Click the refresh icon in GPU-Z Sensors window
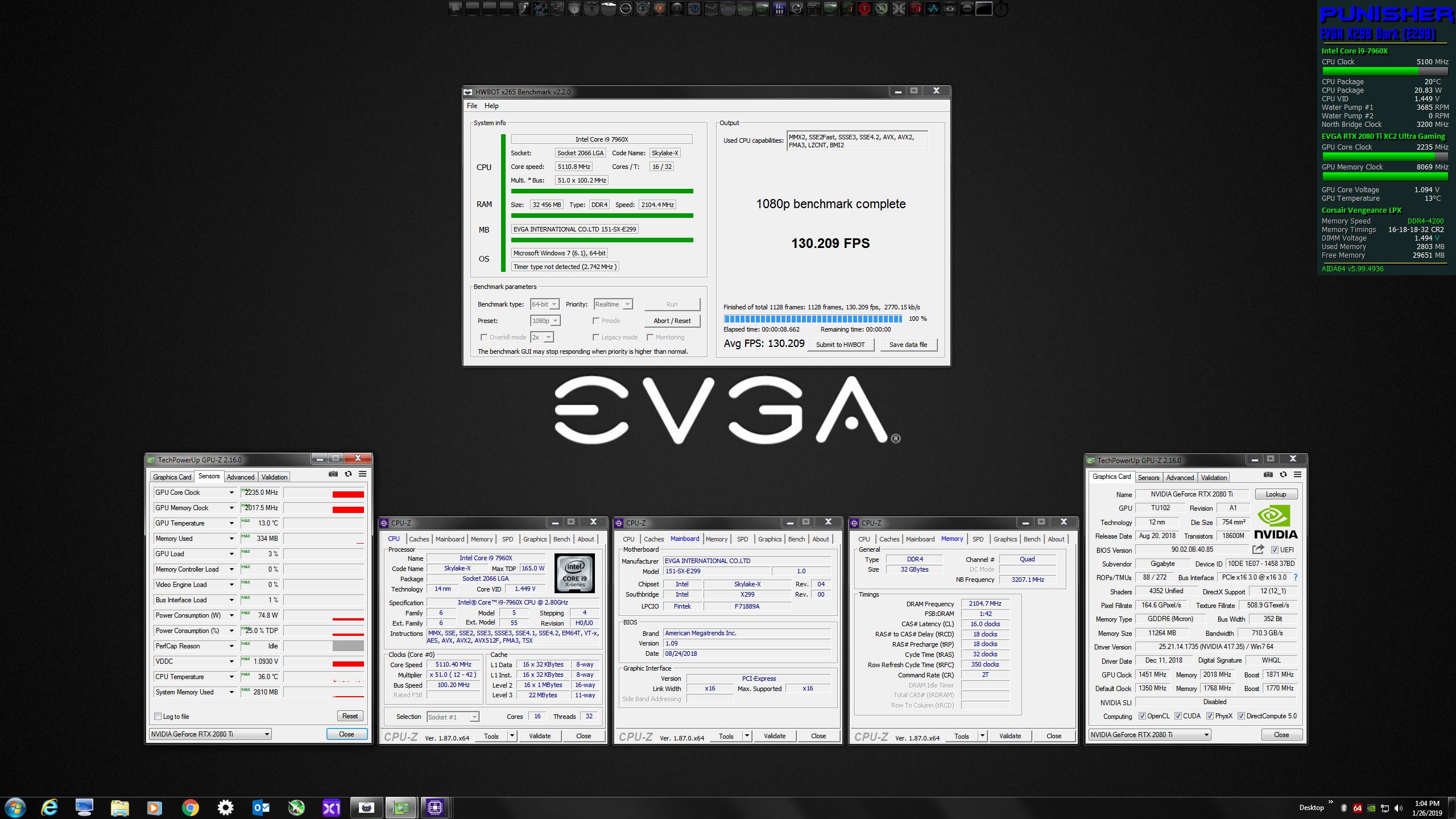Viewport: 1456px width, 819px height. click(348, 474)
